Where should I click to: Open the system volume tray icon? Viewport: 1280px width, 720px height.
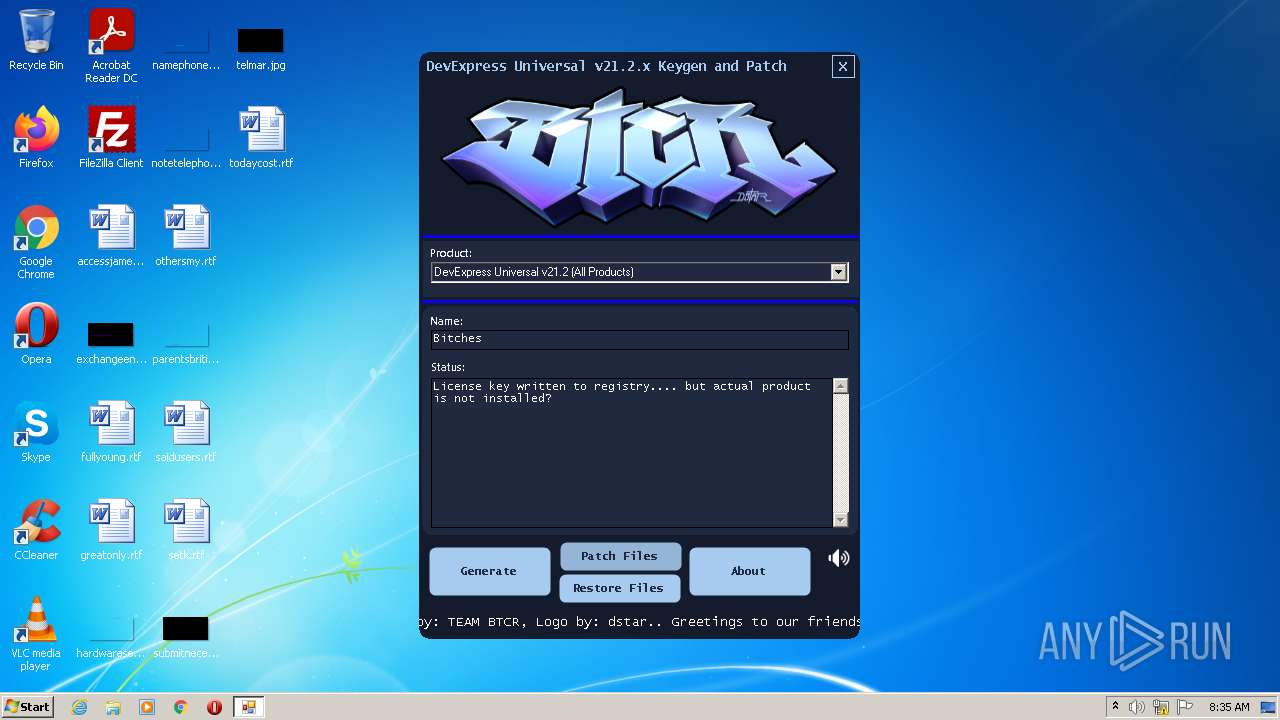pyautogui.click(x=1137, y=707)
